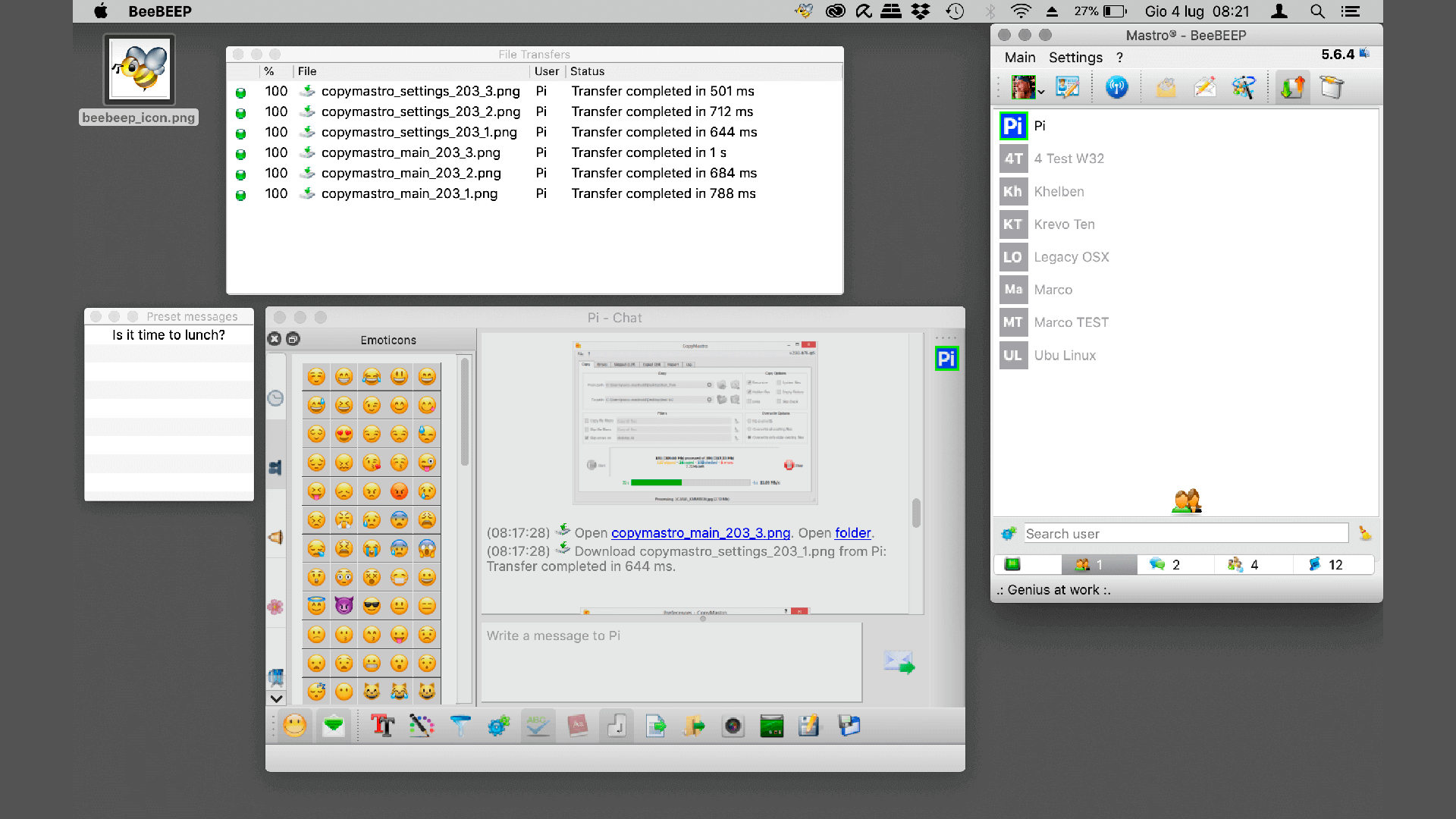Click the hyperlink copymastro_main_203_3.png

700,532
